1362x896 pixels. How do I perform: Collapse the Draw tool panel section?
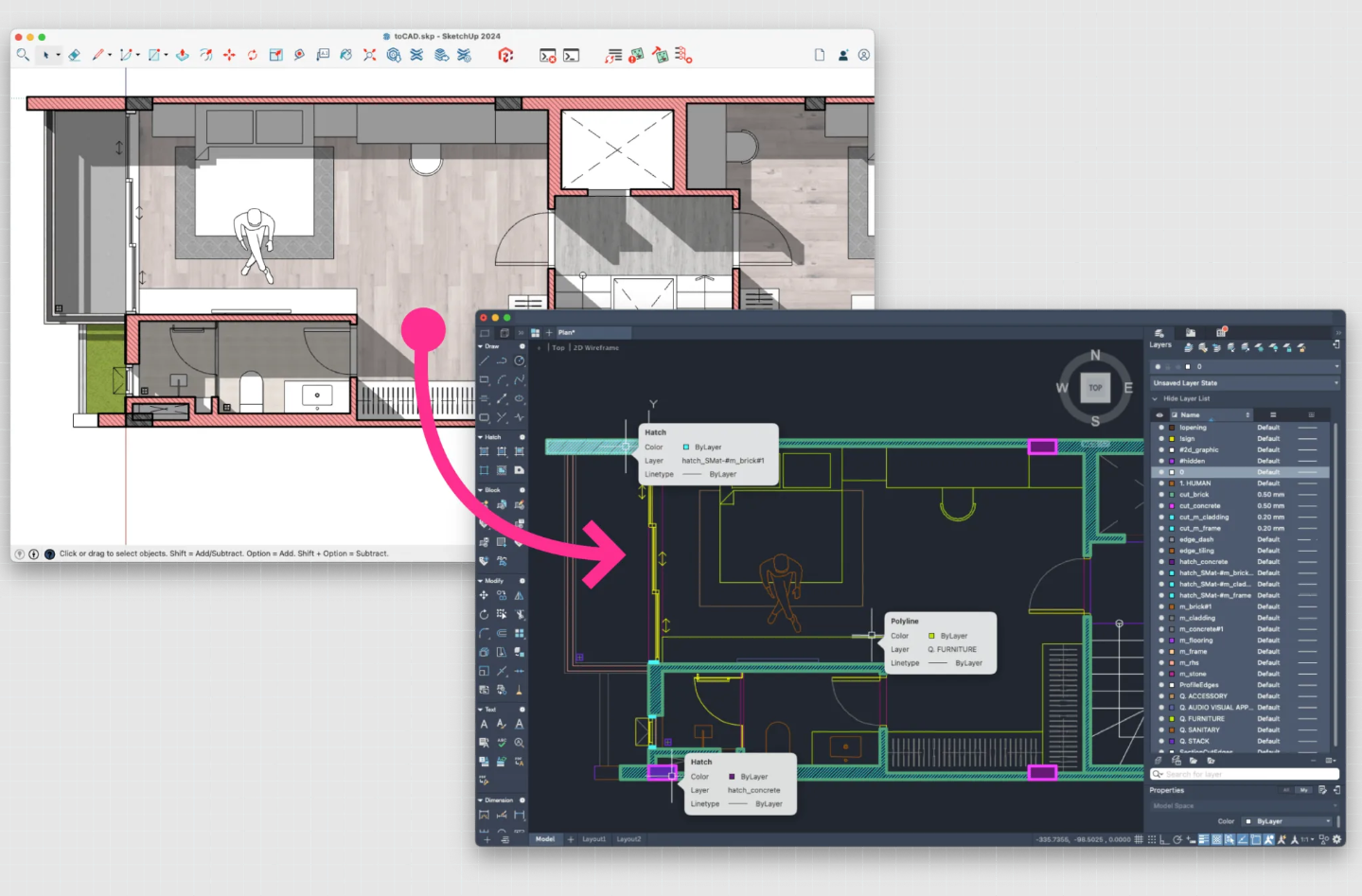pos(481,346)
